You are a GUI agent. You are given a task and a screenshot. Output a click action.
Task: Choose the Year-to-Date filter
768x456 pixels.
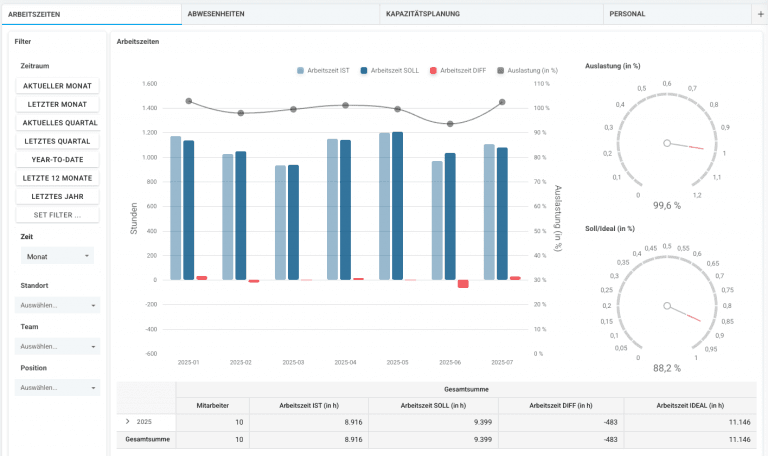(57, 159)
